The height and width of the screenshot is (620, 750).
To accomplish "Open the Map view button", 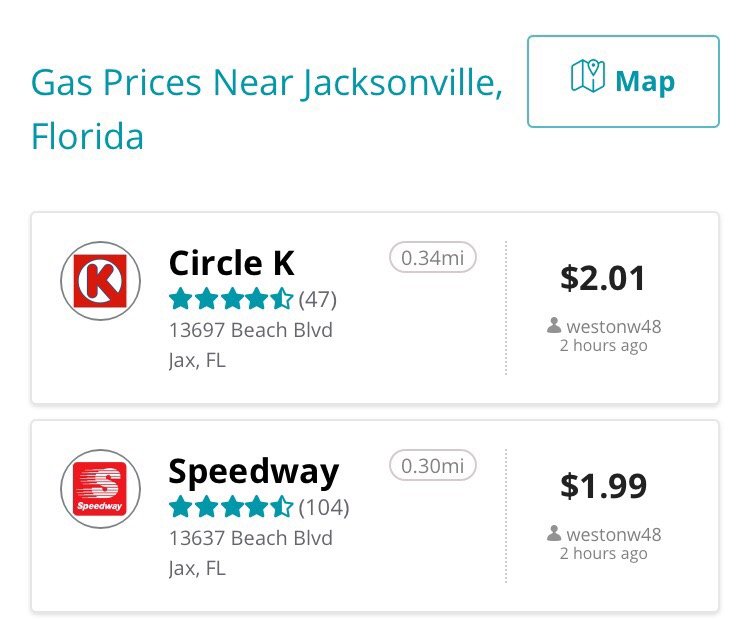I will point(623,81).
